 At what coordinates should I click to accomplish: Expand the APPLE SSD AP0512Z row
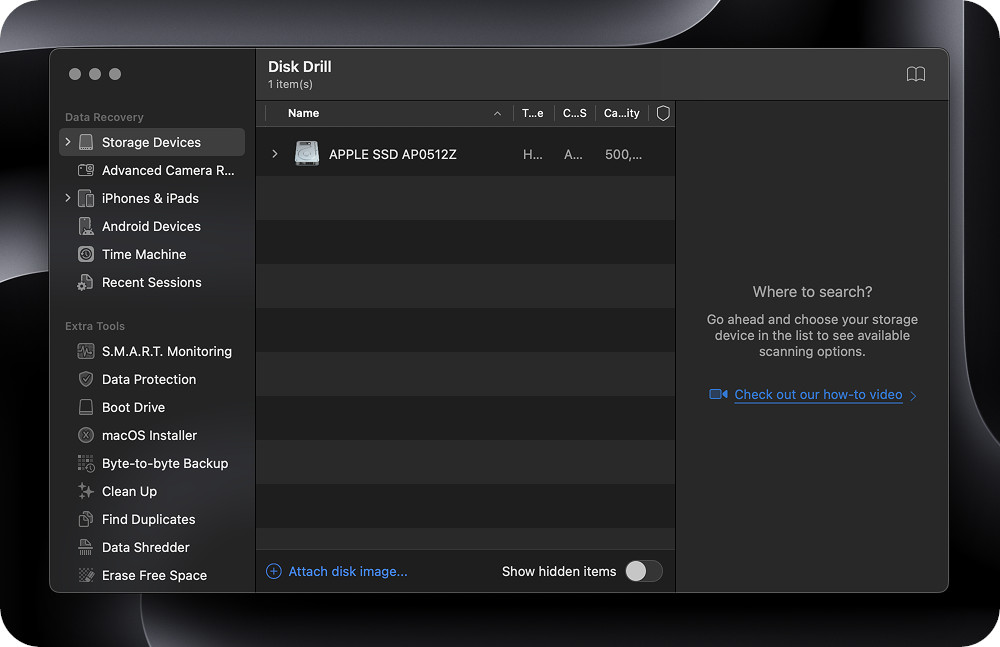pyautogui.click(x=275, y=154)
